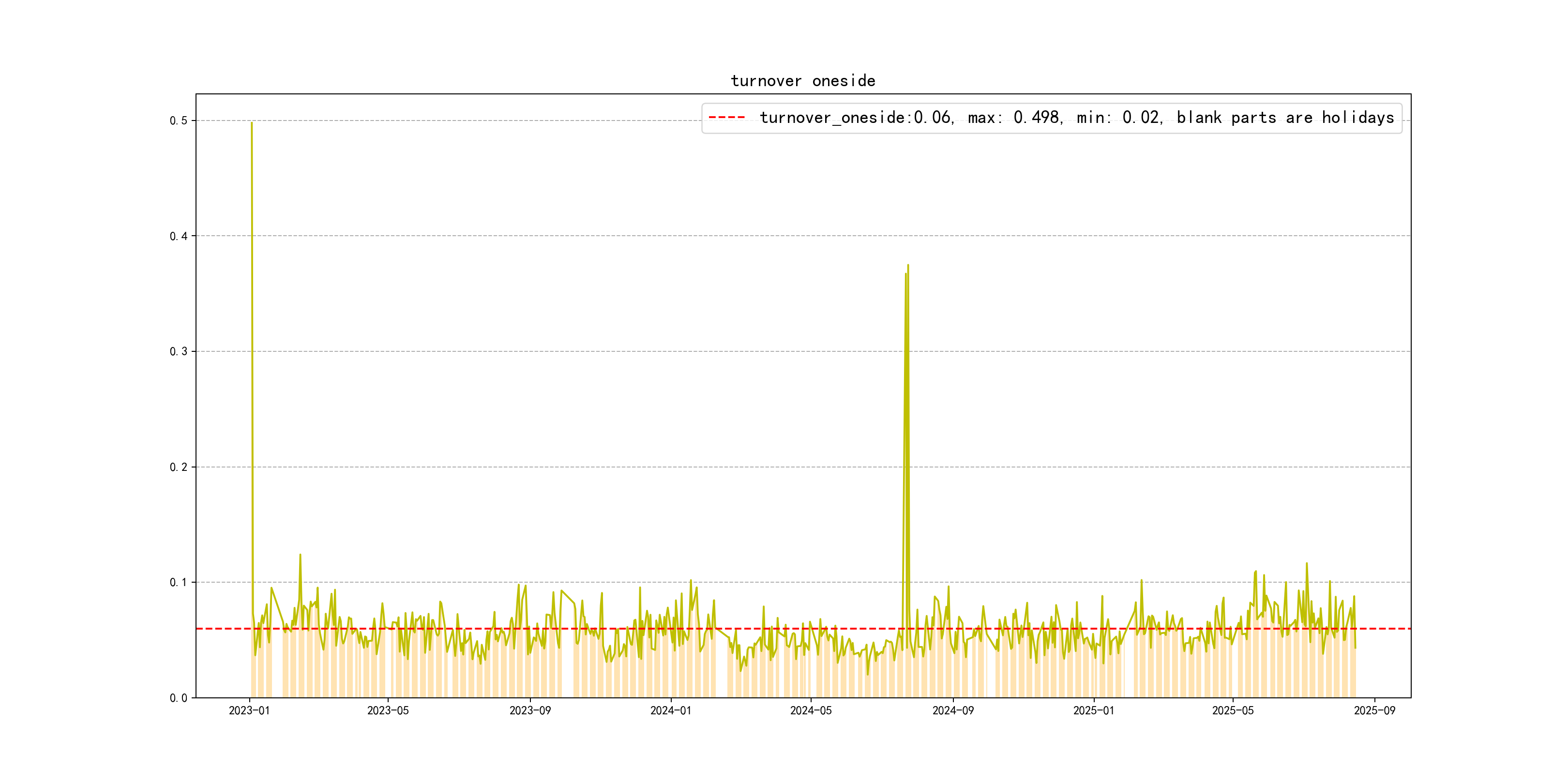
Task: Click the 2024-05 x-axis tick label
Action: tap(810, 710)
